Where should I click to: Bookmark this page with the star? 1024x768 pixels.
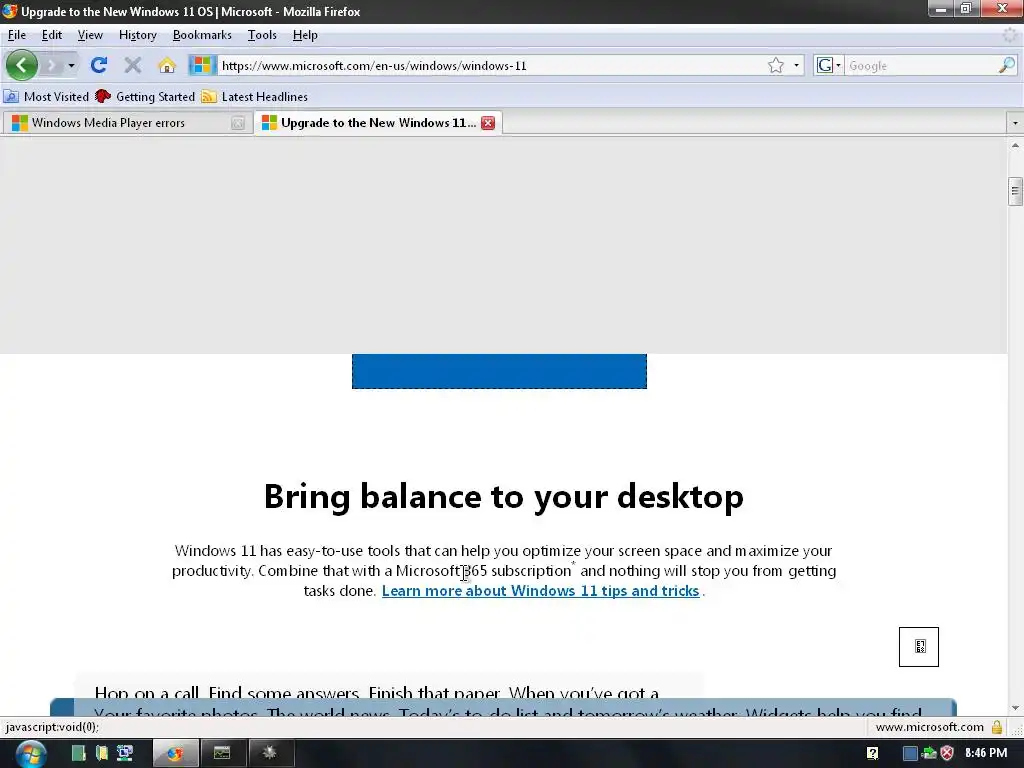[776, 65]
